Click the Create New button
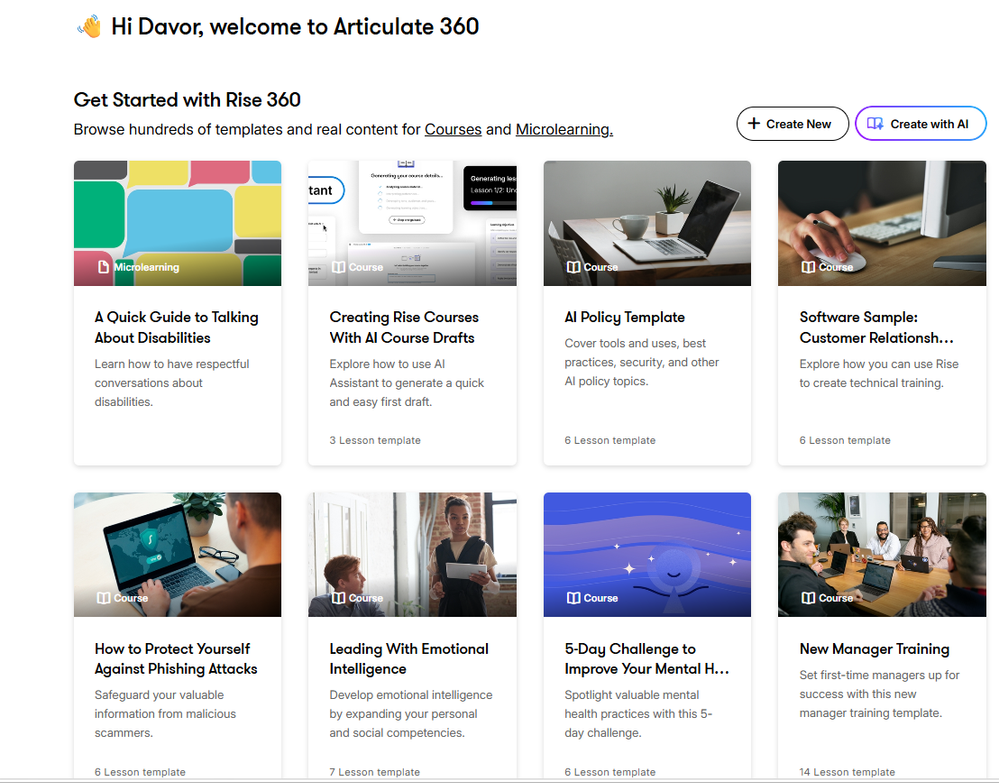The image size is (999, 783). tap(792, 124)
